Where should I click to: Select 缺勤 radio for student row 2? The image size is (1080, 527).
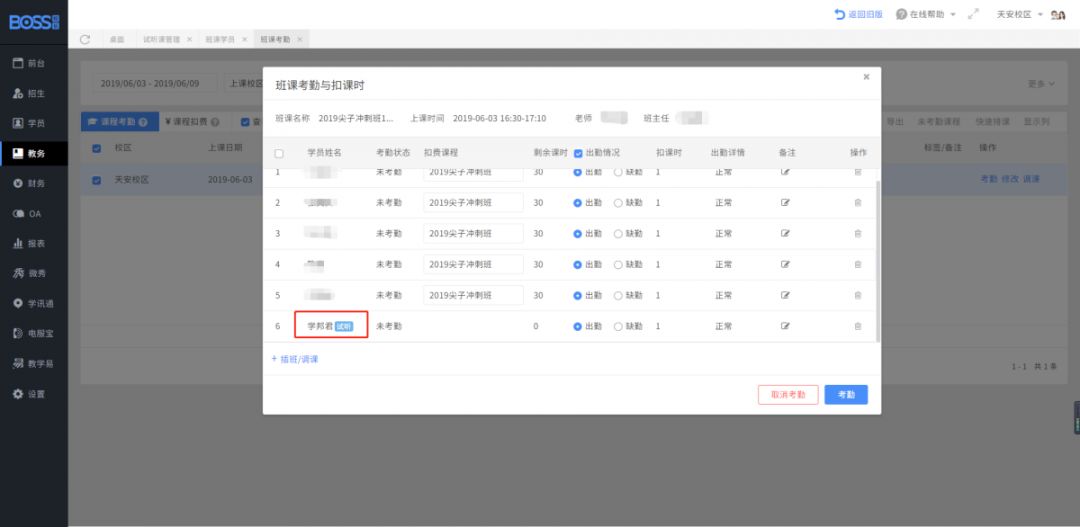click(x=618, y=203)
